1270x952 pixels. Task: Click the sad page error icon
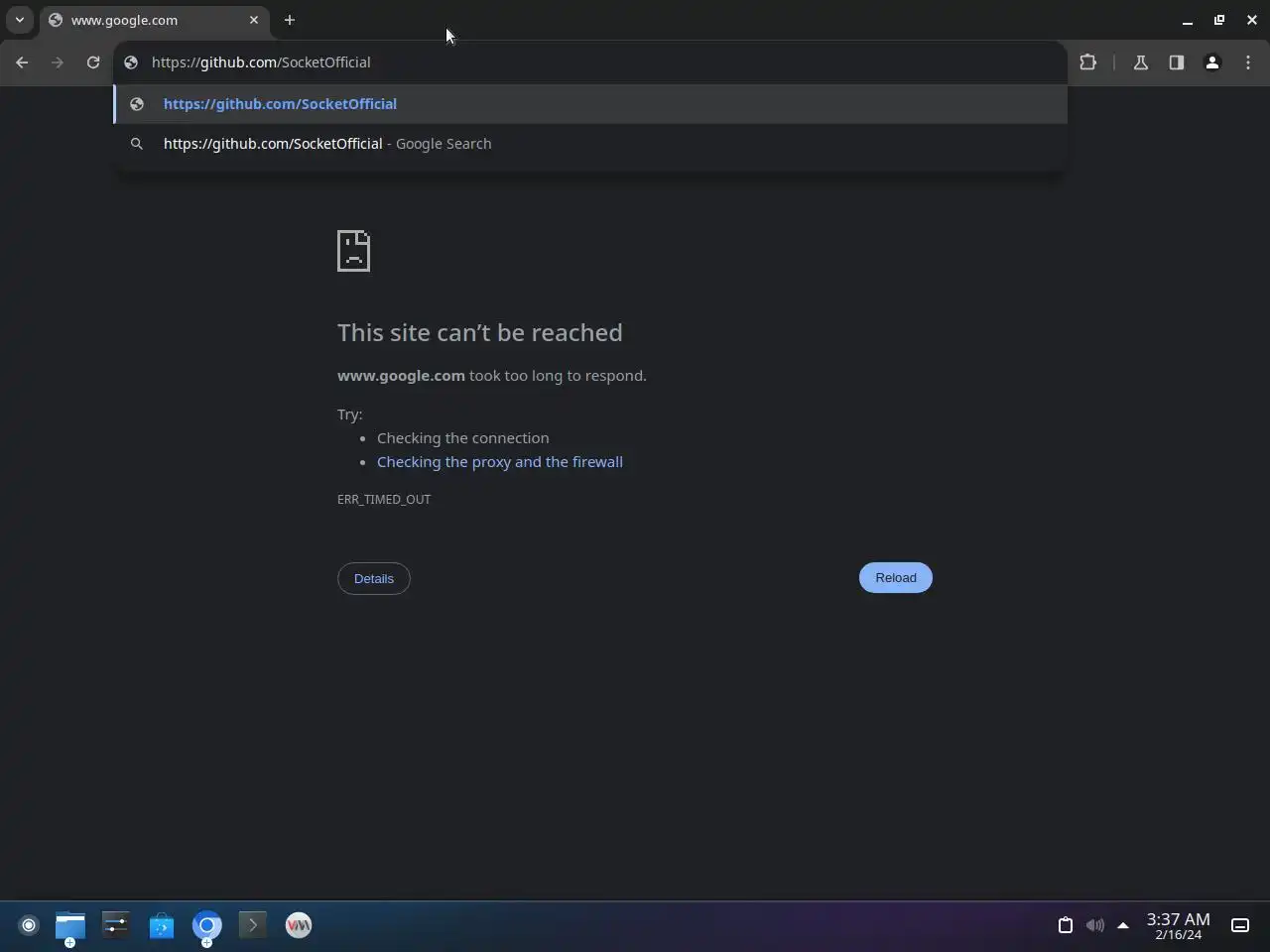point(354,251)
